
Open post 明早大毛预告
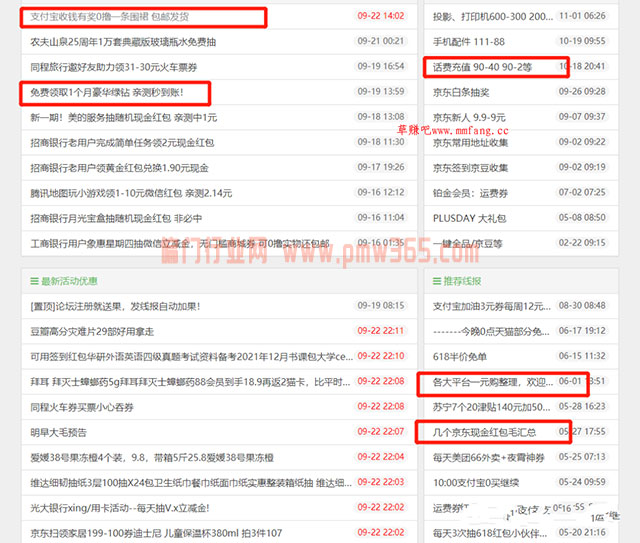[58, 433]
